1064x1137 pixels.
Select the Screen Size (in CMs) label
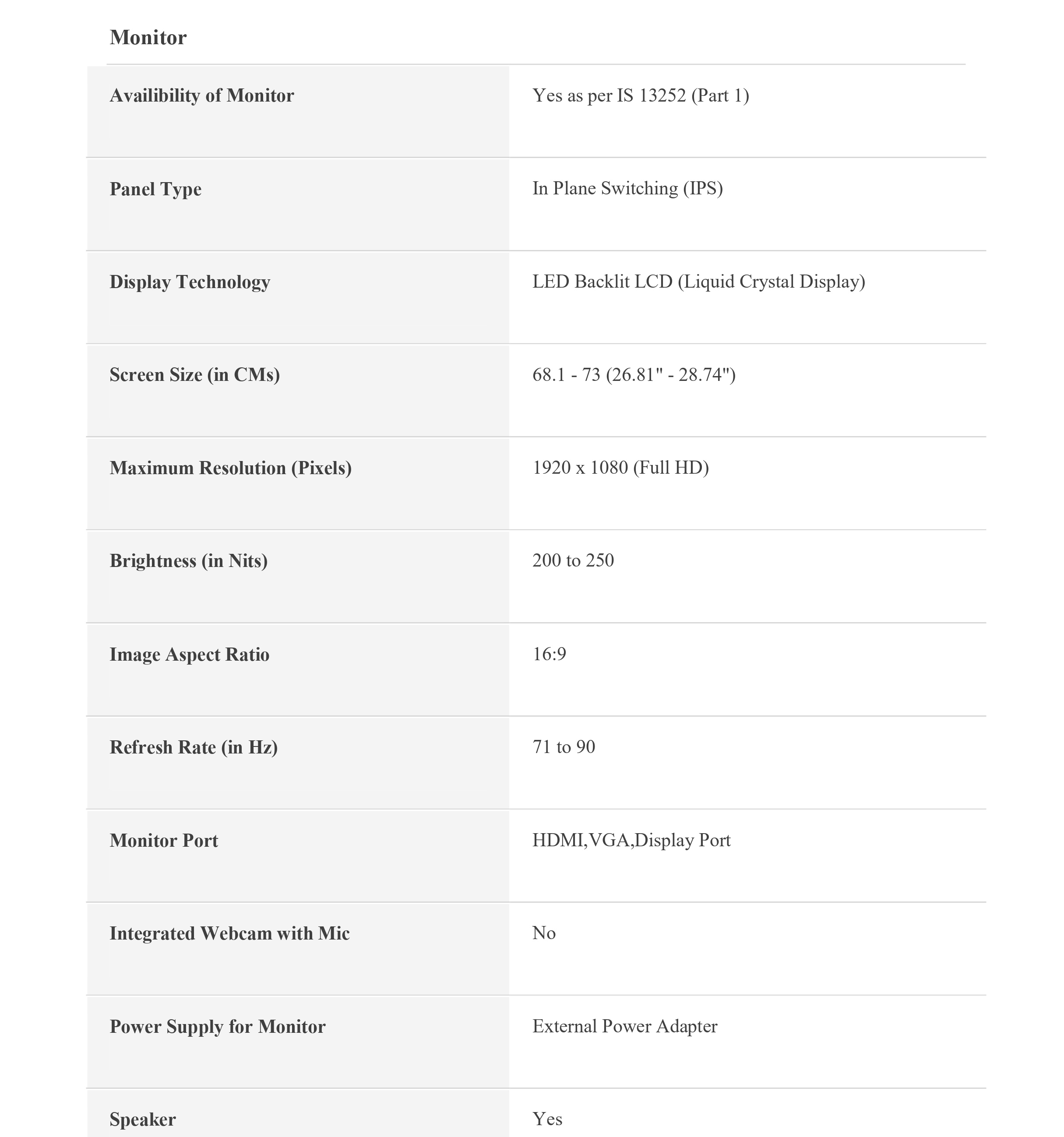(194, 375)
